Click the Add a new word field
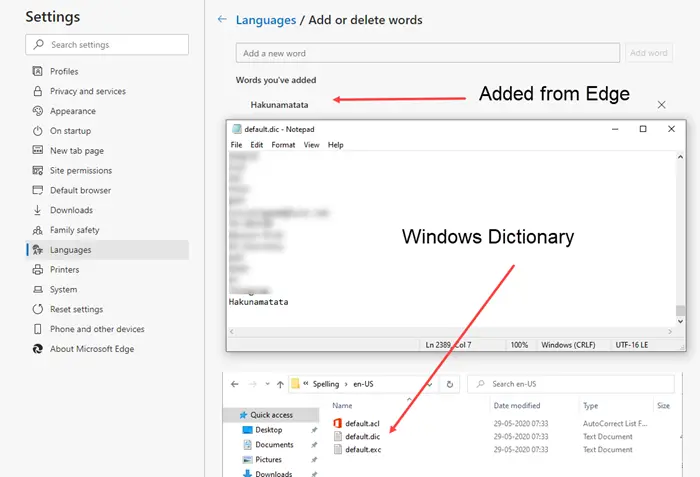This screenshot has width=700, height=477. 428,53
